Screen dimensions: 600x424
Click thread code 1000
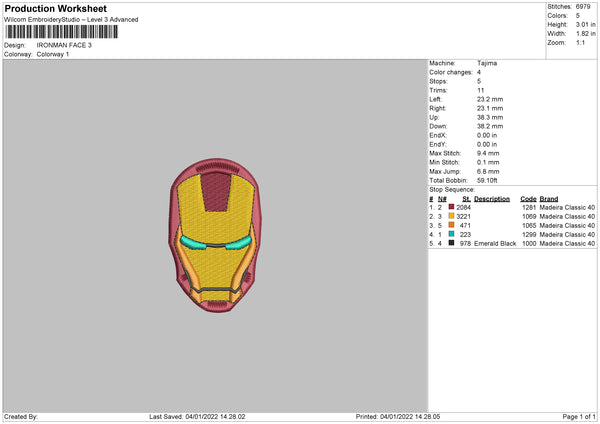[529, 244]
